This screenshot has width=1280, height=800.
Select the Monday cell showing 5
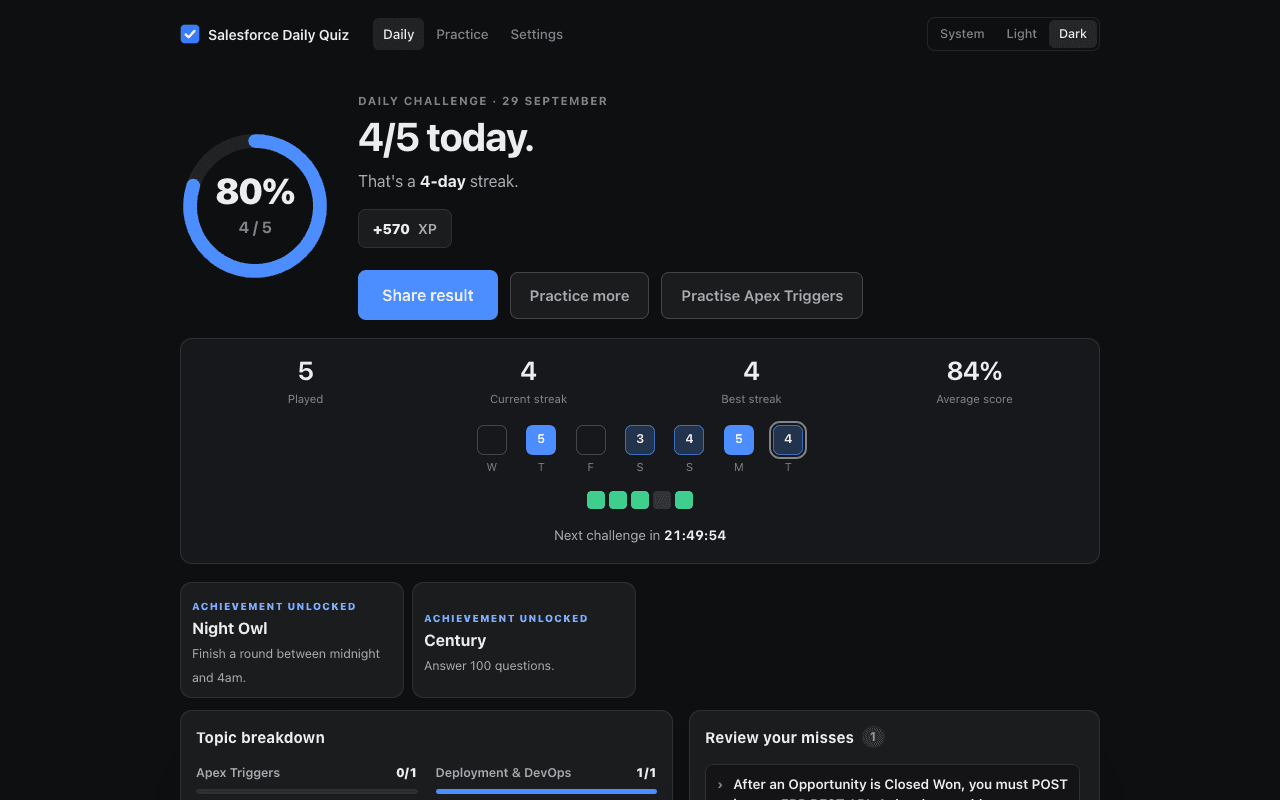pos(739,440)
